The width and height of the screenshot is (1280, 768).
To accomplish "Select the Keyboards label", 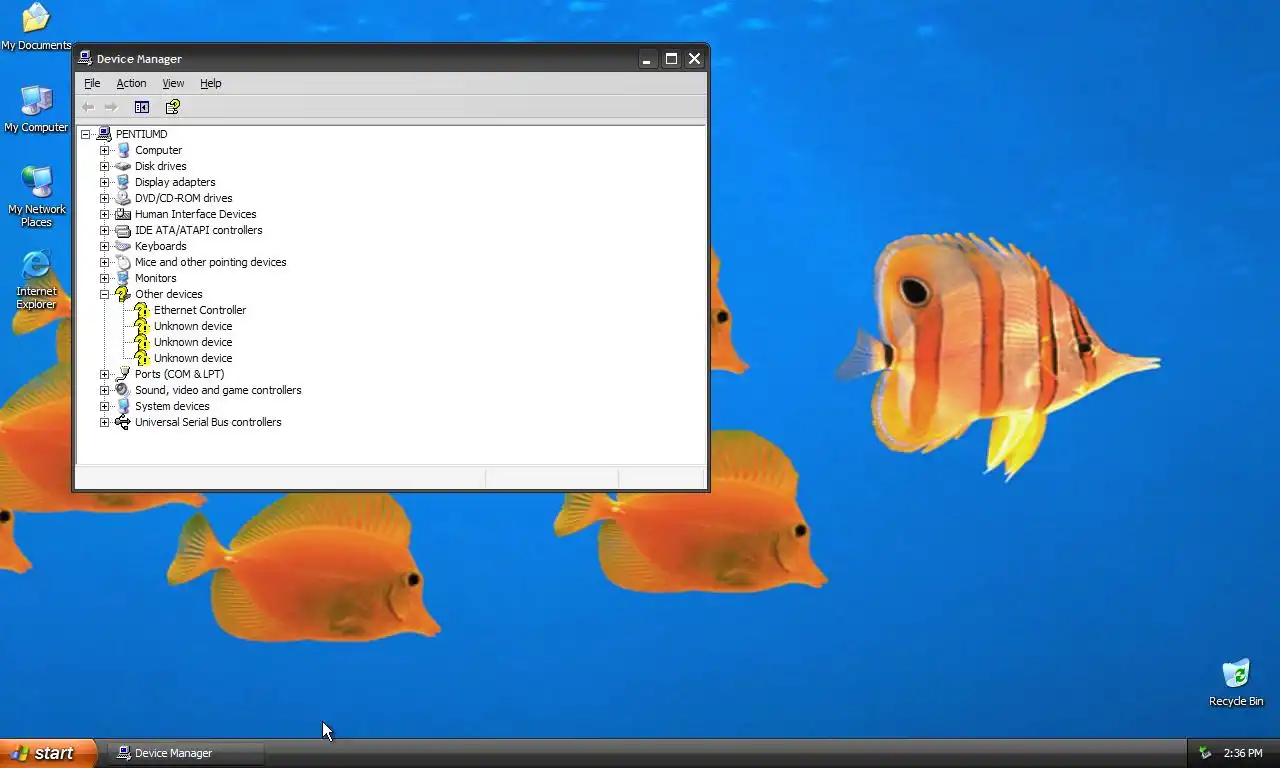I will click(160, 246).
